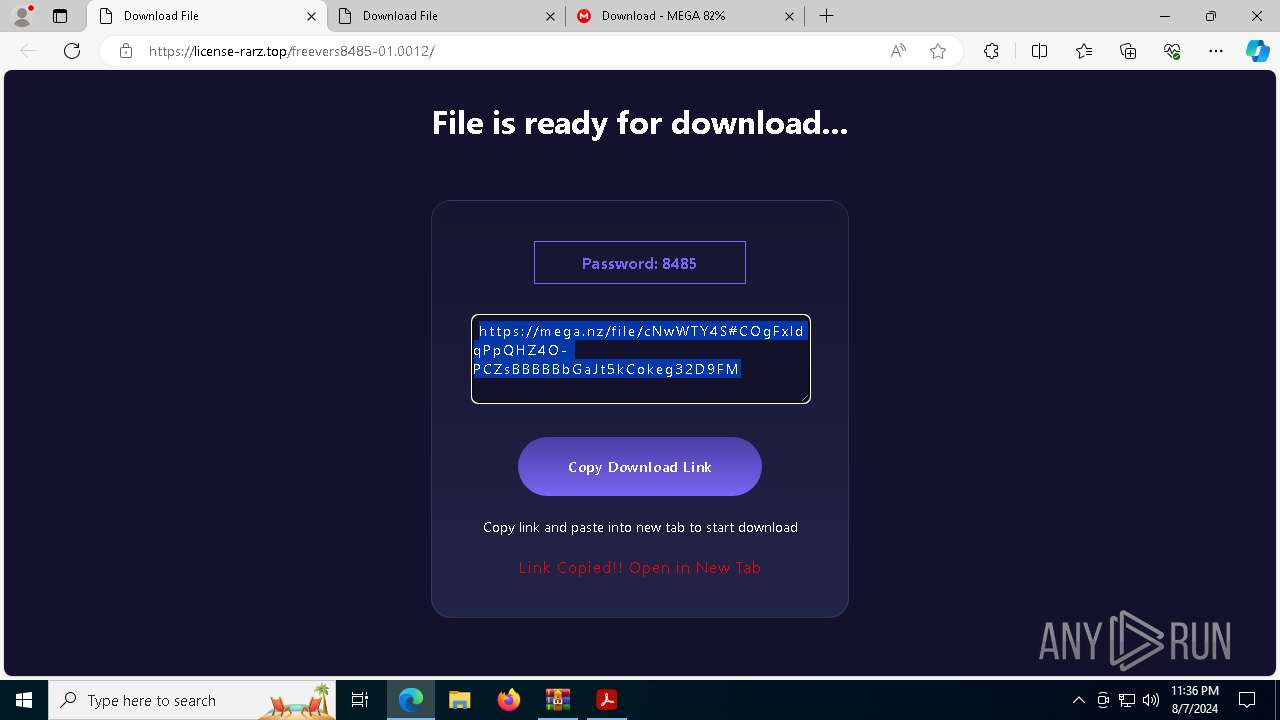Open the Windows Start menu
The image size is (1280, 720).
tap(24, 700)
